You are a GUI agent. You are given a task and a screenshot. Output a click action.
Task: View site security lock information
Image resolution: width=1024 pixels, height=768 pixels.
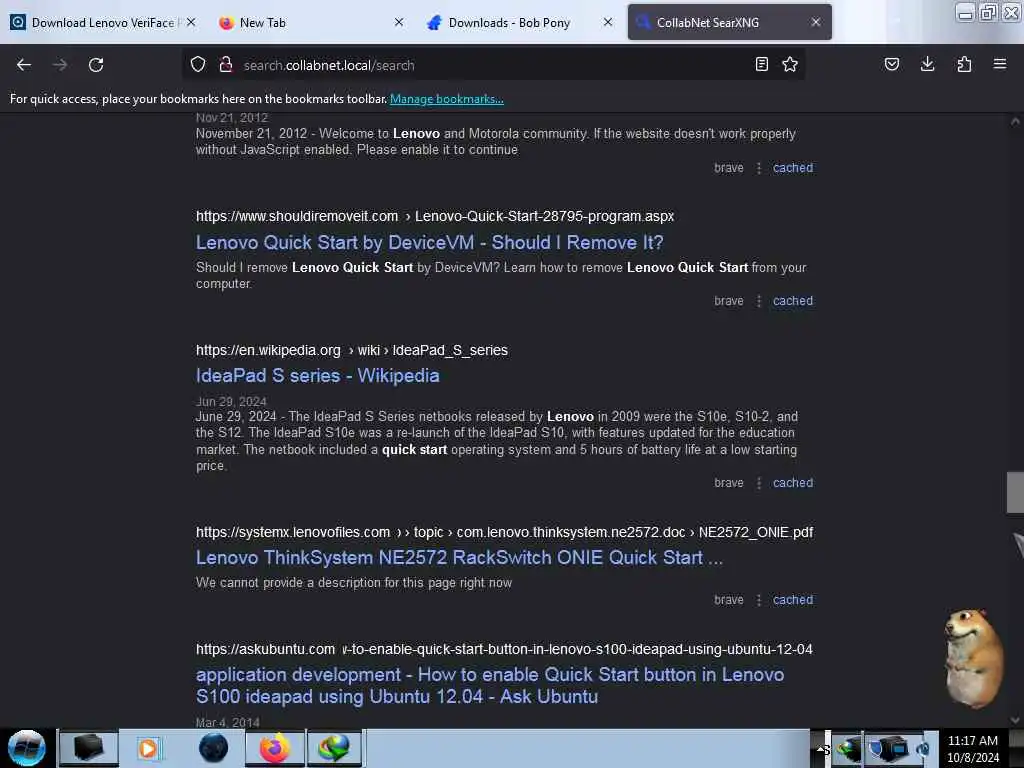(226, 65)
